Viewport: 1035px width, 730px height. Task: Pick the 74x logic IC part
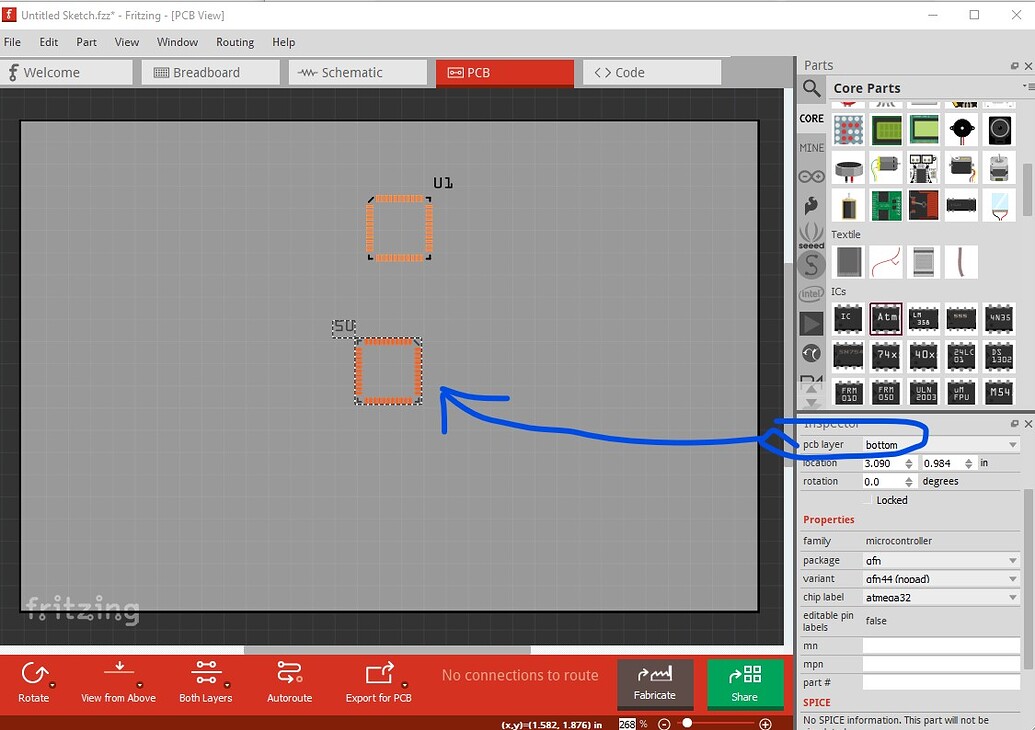[886, 356]
